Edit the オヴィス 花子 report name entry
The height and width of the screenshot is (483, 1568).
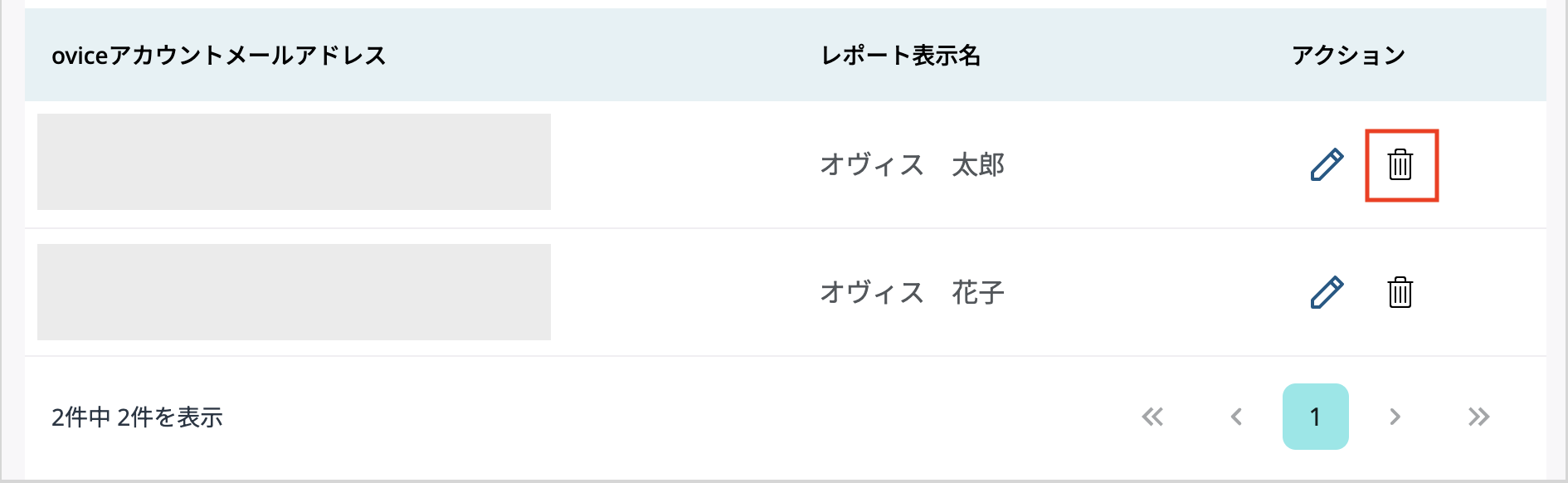pyautogui.click(x=1327, y=292)
